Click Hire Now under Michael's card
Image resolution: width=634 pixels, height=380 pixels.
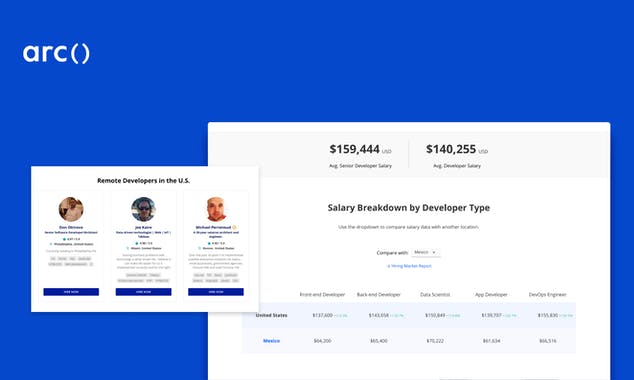[216, 292]
